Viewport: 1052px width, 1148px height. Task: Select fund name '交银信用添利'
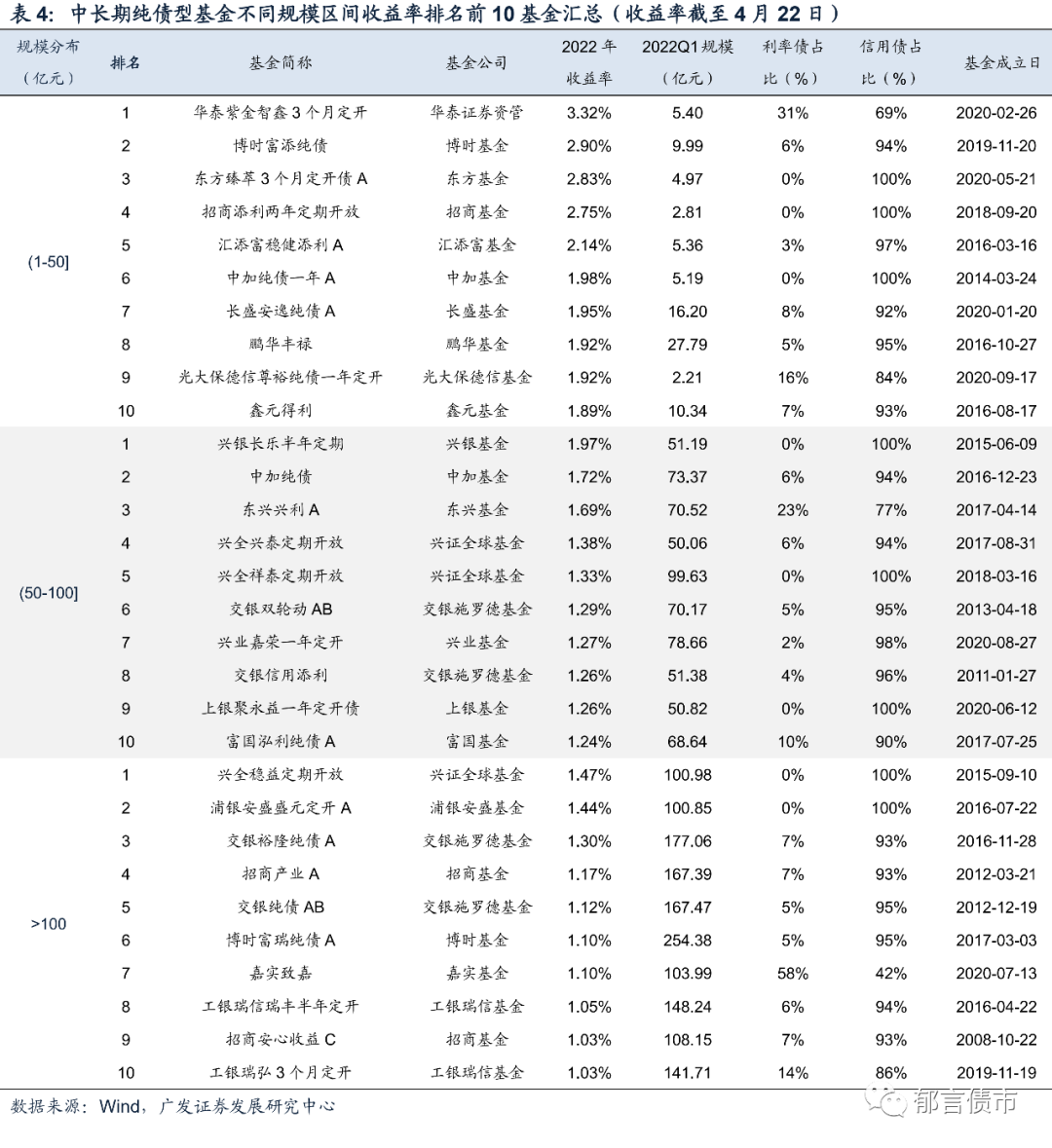tap(281, 675)
